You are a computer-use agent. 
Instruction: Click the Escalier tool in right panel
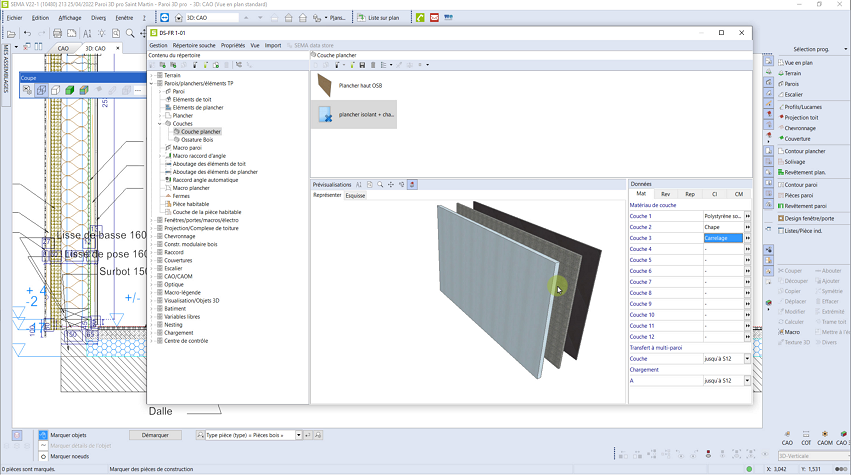[x=793, y=95]
